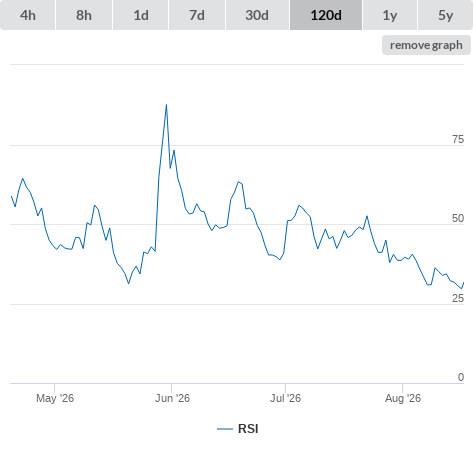Click the May '26 axis label
The image size is (474, 455).
click(x=55, y=398)
